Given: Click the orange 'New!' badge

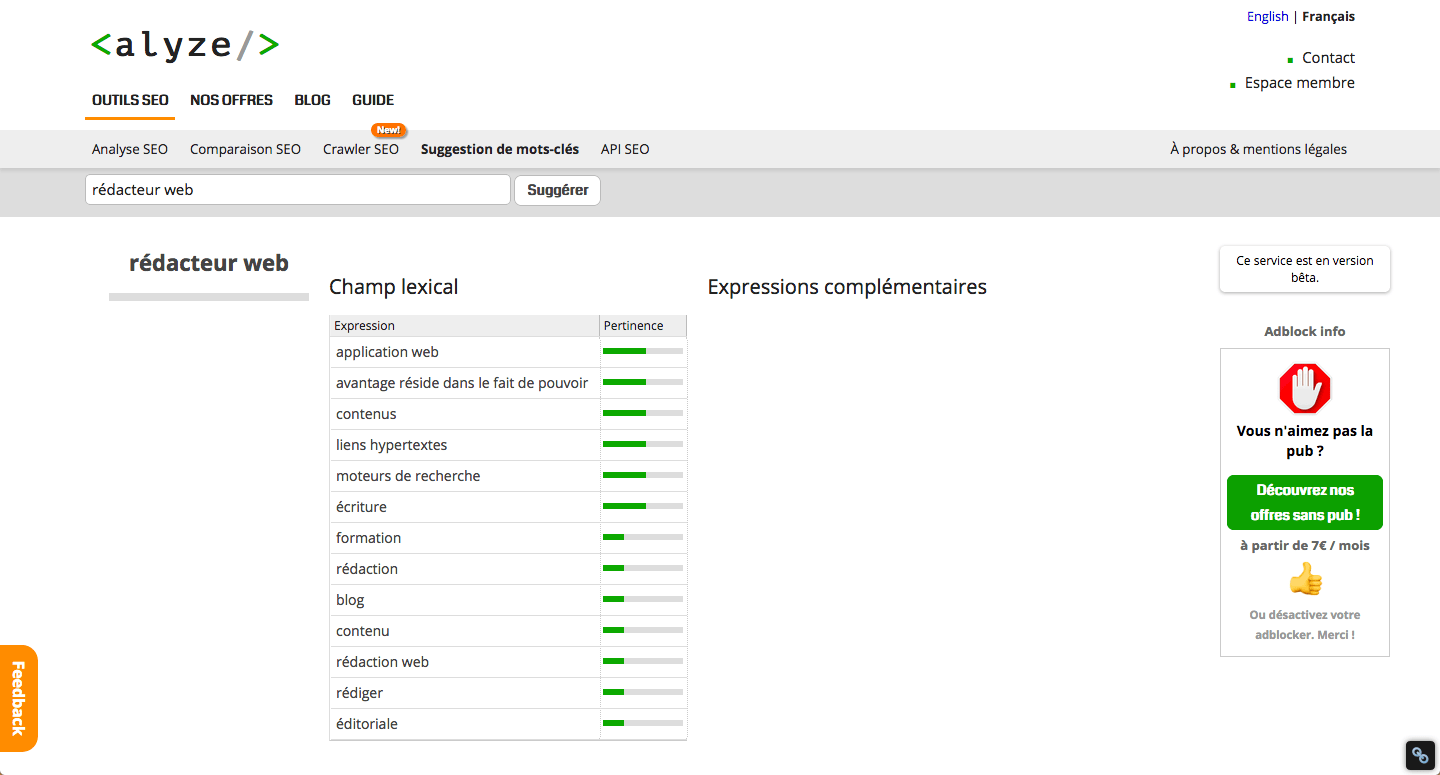Looking at the screenshot, I should click(x=388, y=130).
